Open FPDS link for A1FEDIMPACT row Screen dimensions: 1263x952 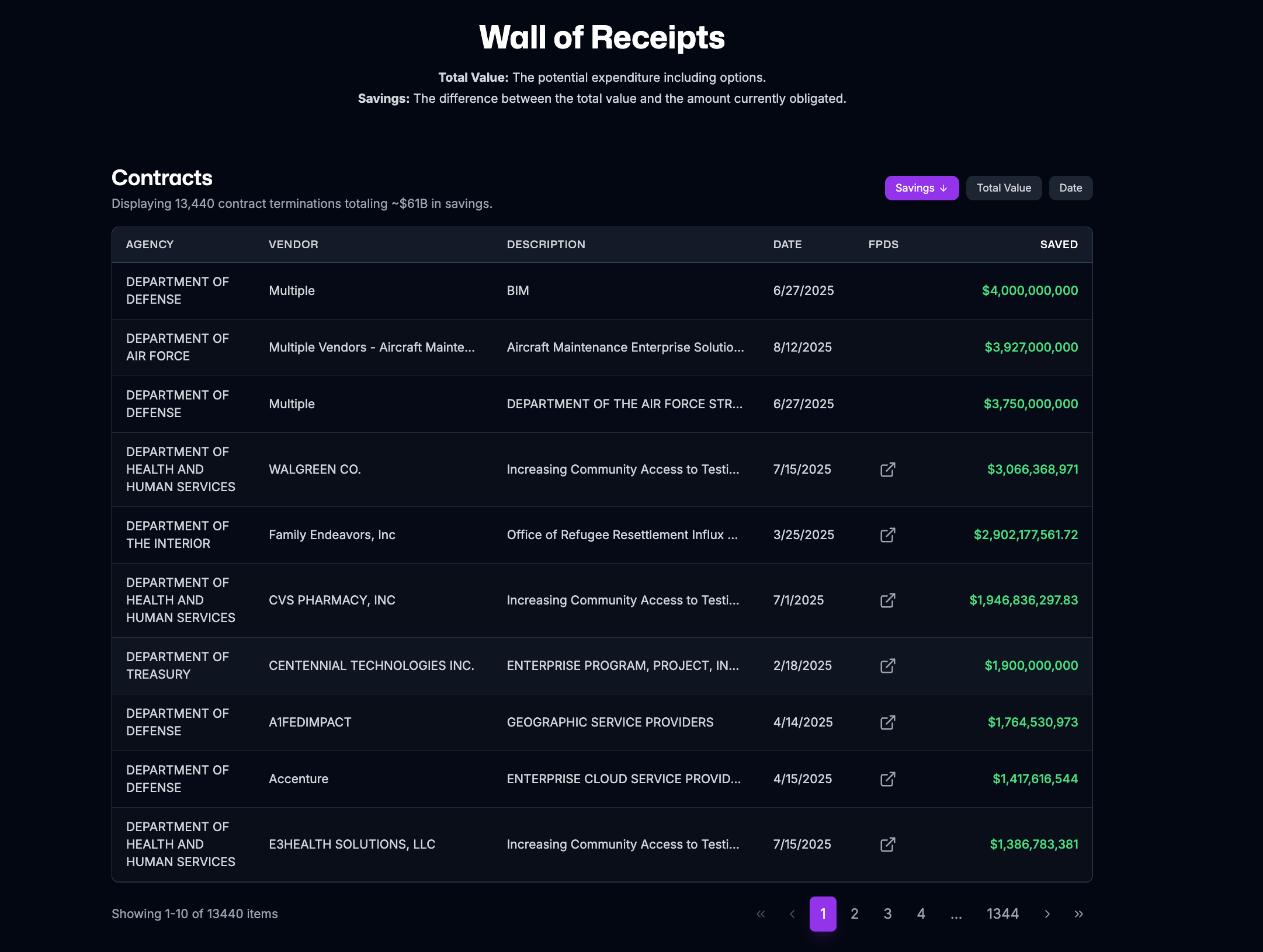pos(887,722)
